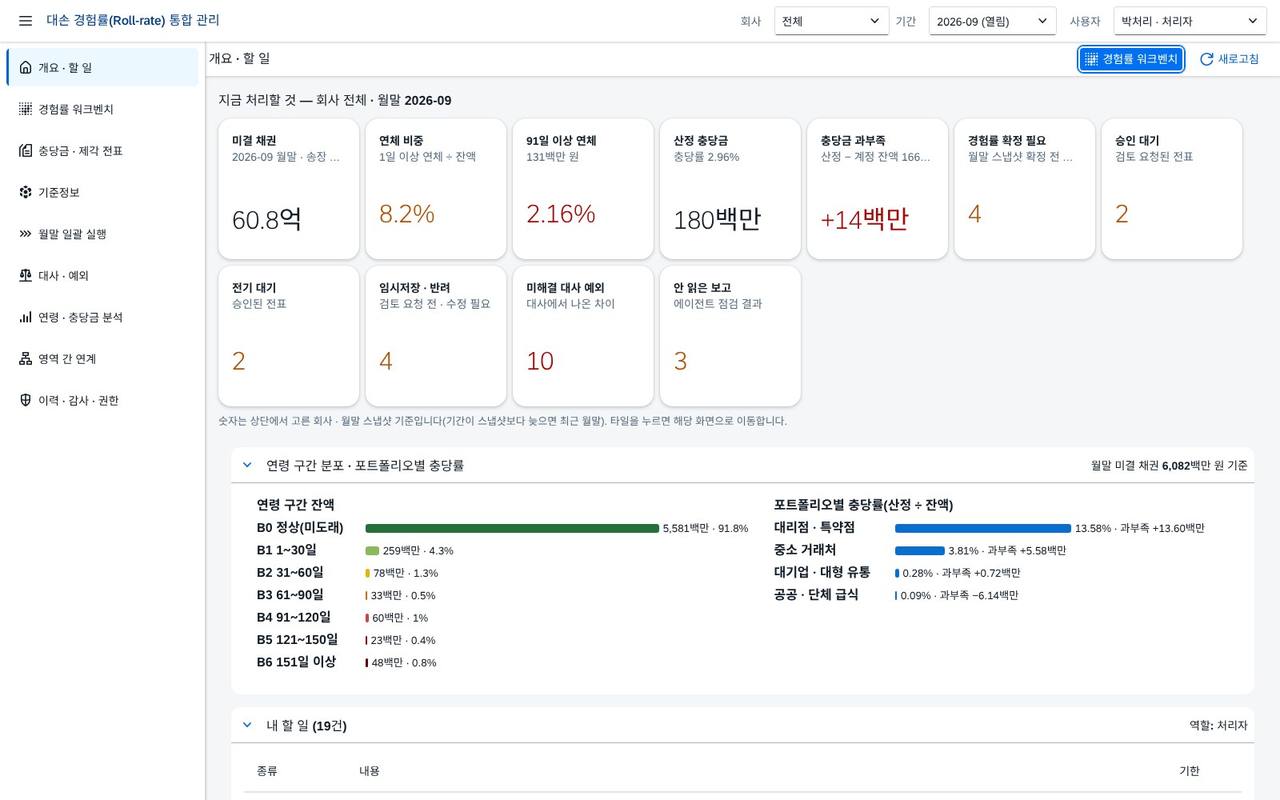This screenshot has height=800, width=1280.
Task: Click the bar chart icon beside 연령 · 충당금 분석
Action: (26, 317)
